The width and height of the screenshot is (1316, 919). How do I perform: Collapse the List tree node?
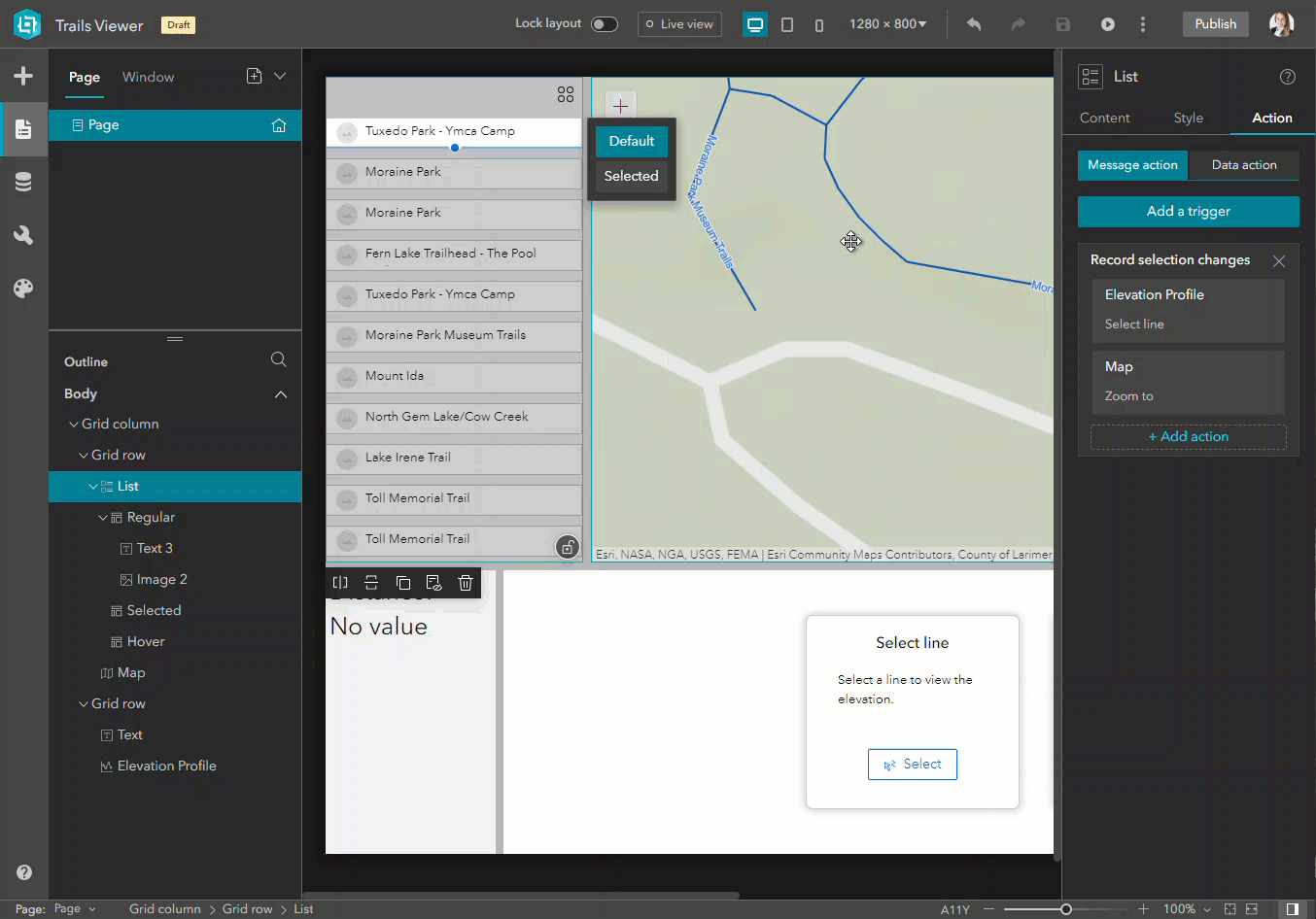pyautogui.click(x=93, y=487)
